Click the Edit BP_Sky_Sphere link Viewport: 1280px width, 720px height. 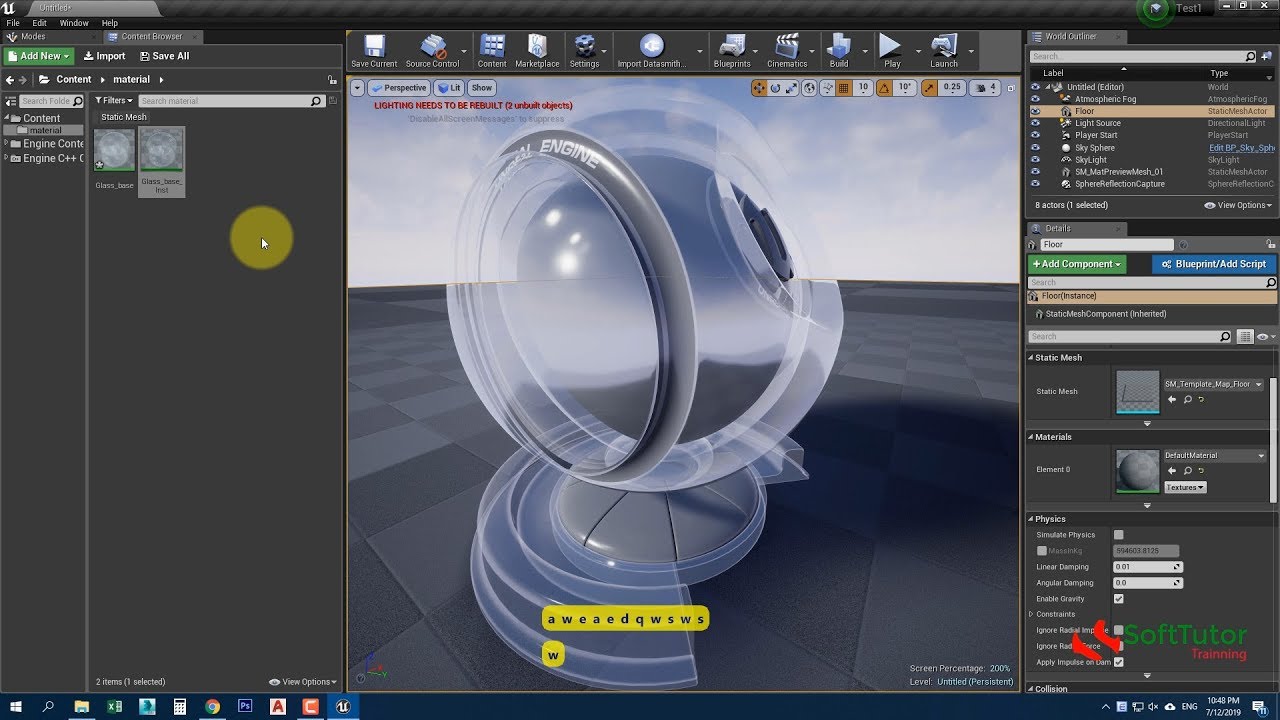pyautogui.click(x=1242, y=148)
